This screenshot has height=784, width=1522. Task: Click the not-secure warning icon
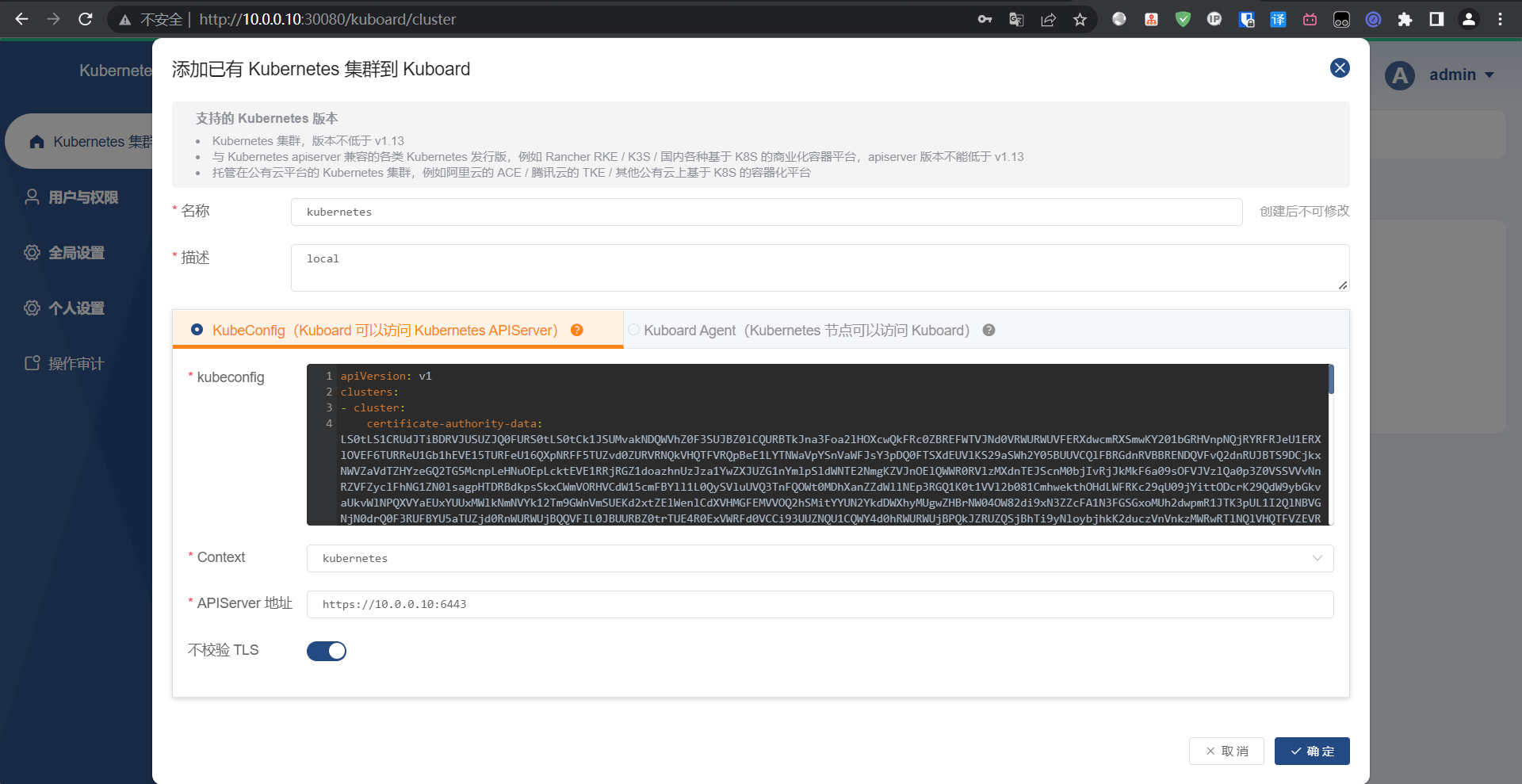coord(125,20)
